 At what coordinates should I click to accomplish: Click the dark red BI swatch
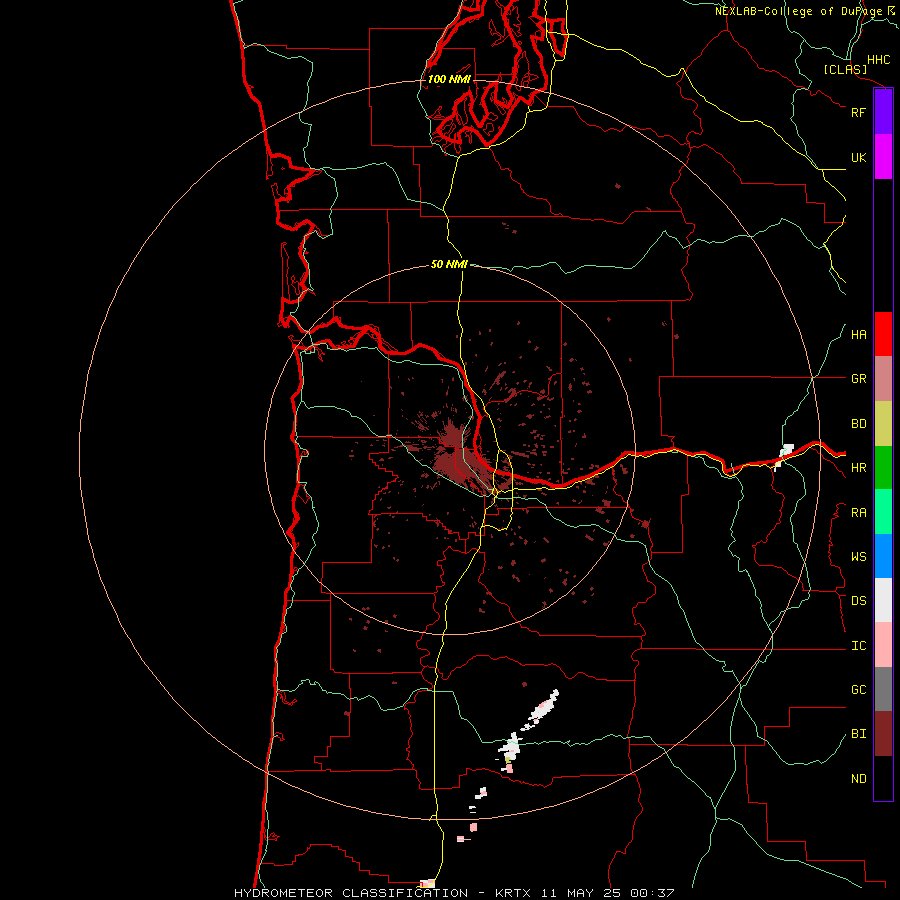[883, 734]
